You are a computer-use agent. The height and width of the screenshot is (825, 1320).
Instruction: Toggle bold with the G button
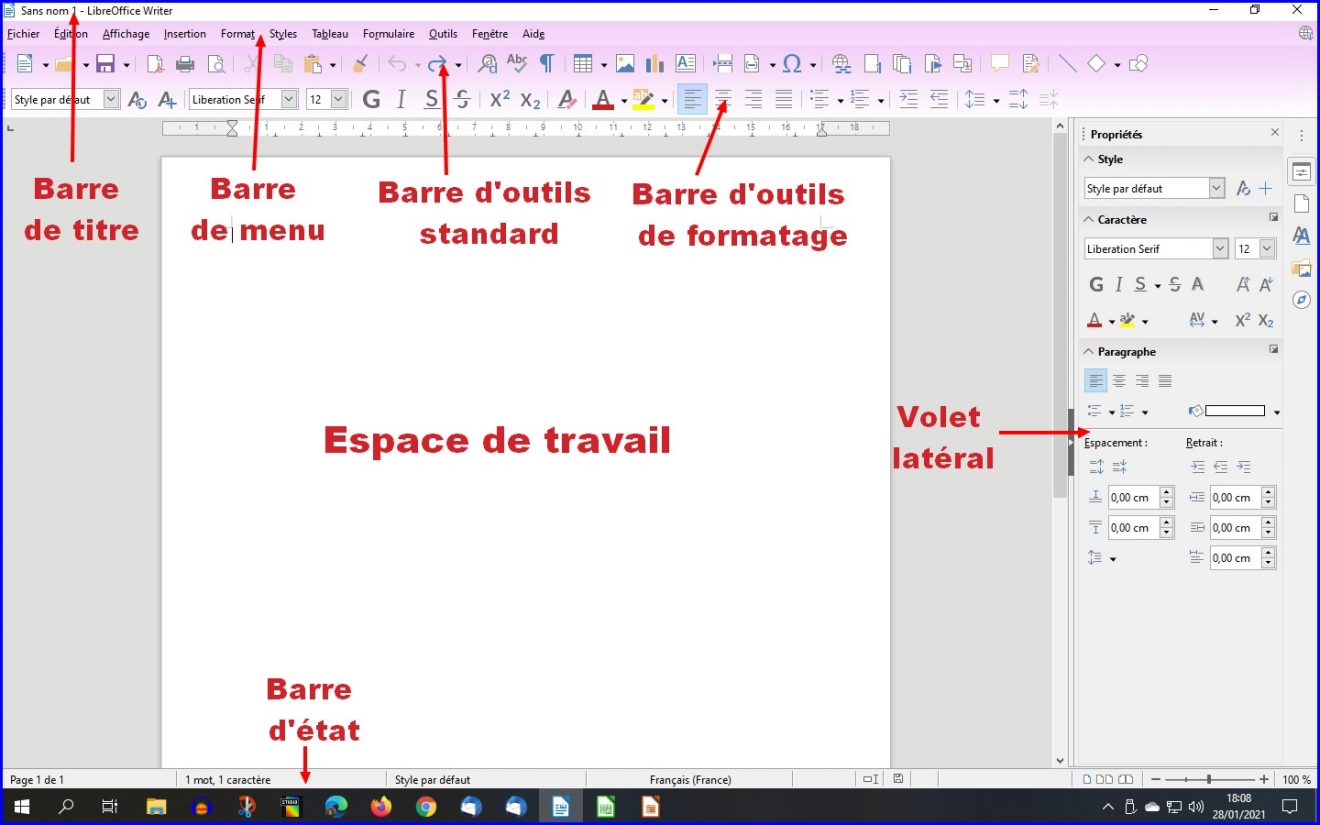[371, 98]
